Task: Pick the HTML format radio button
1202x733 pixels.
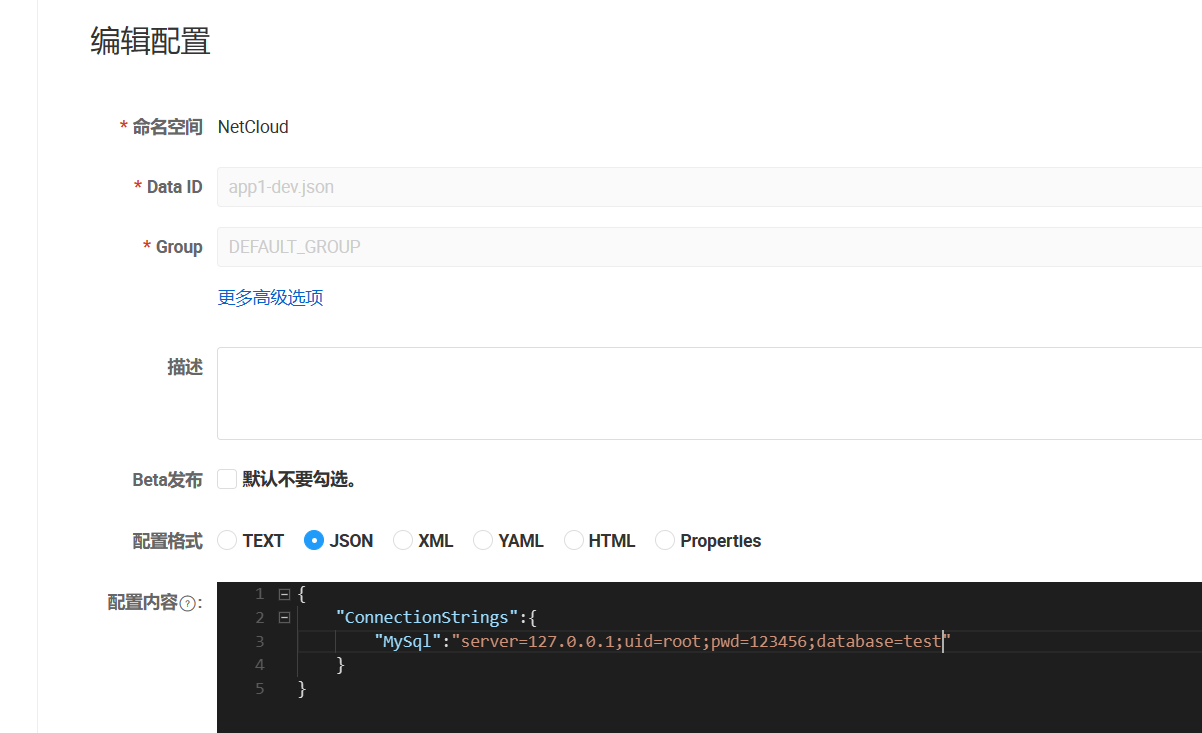Action: [574, 540]
